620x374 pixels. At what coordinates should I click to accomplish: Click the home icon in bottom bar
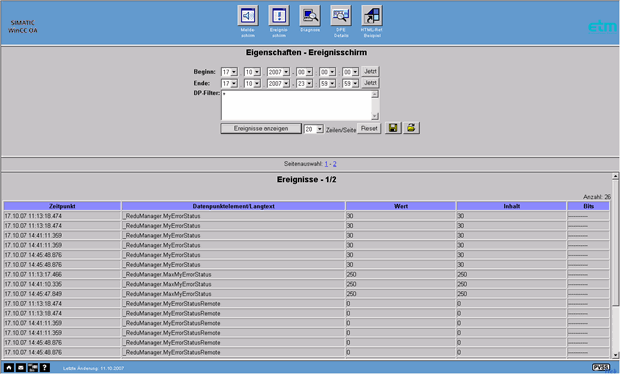9,368
